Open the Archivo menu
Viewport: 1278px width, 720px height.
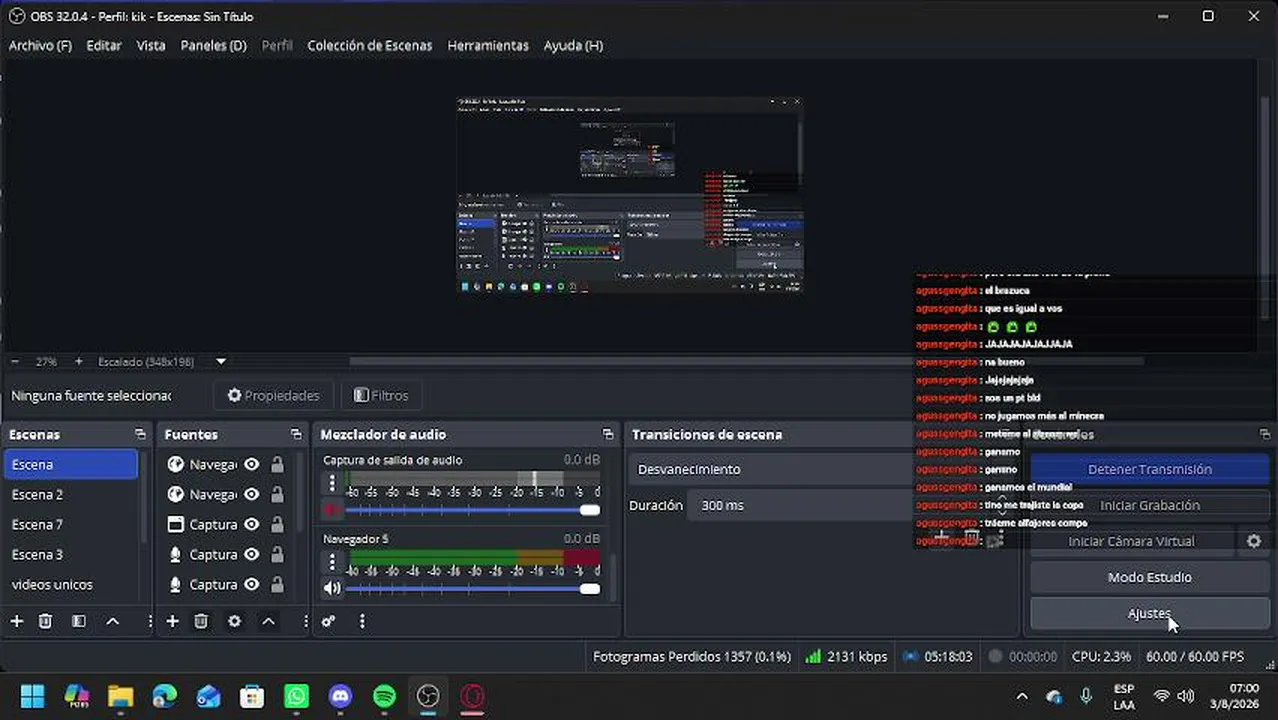[x=40, y=45]
